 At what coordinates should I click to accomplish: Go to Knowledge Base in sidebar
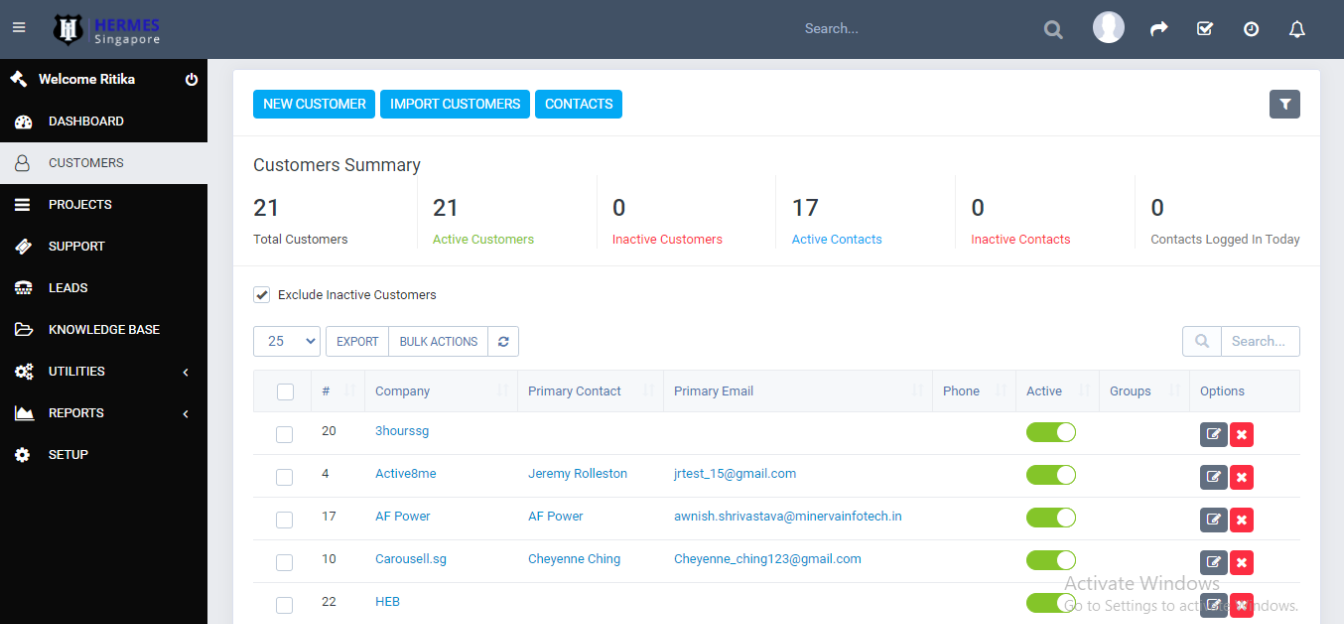click(x=103, y=329)
